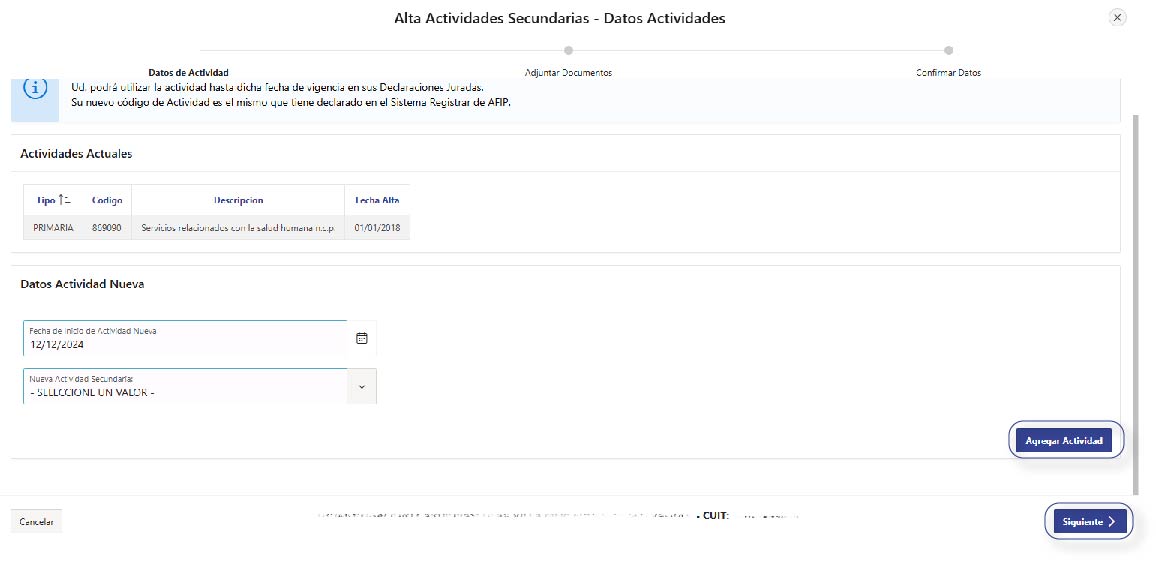Screen dimensions: 1156x562
Task: Select the Datos de Actividad step label
Action: coord(188,73)
